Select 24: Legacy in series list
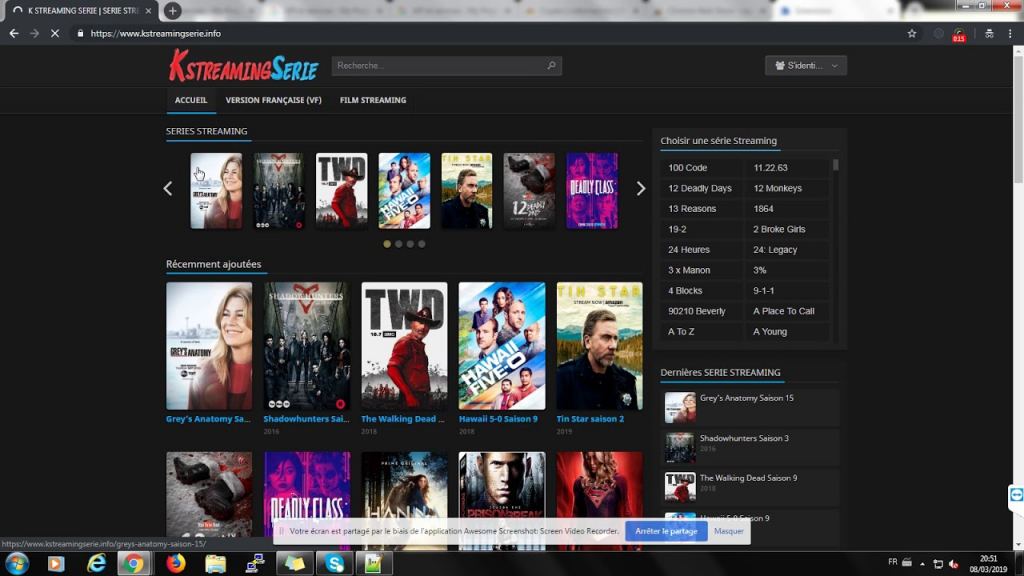 click(x=775, y=249)
